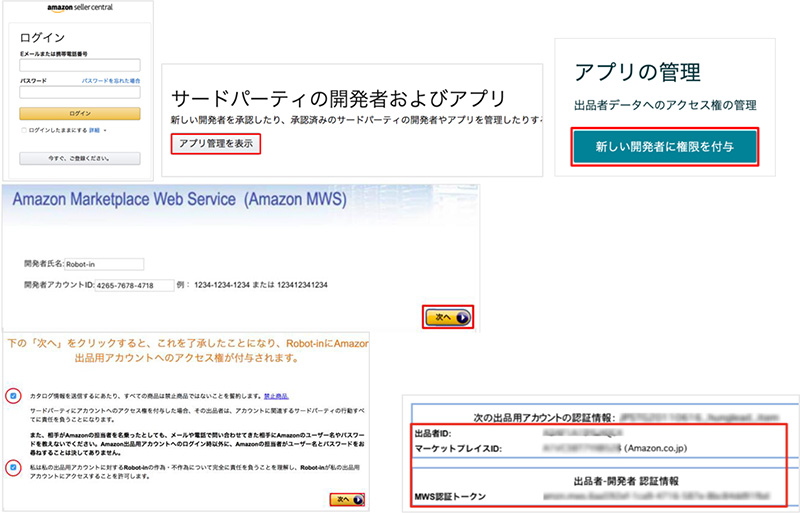Viewport: 800px width, 513px height.
Task: Open the 禁止商品 link
Action: (276, 396)
